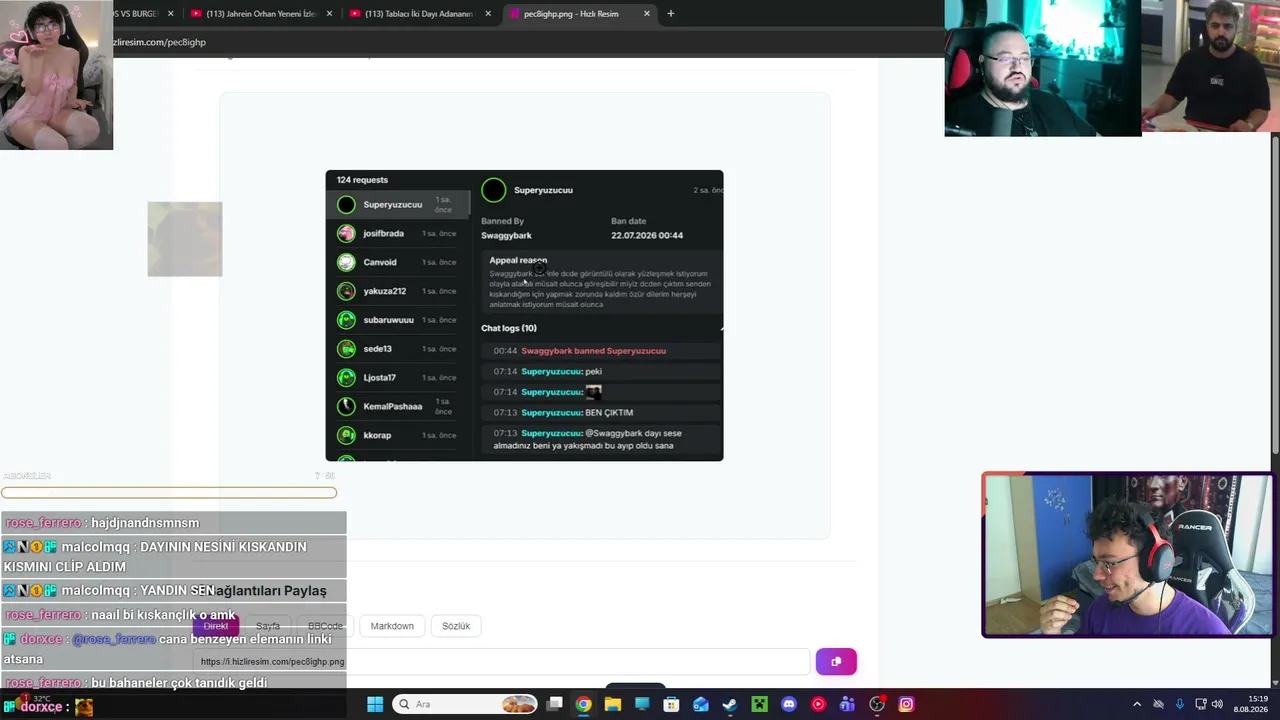Image resolution: width=1280 pixels, height=720 pixels.
Task: Click the ban date '22.07.2026 00:44'
Action: click(x=647, y=235)
